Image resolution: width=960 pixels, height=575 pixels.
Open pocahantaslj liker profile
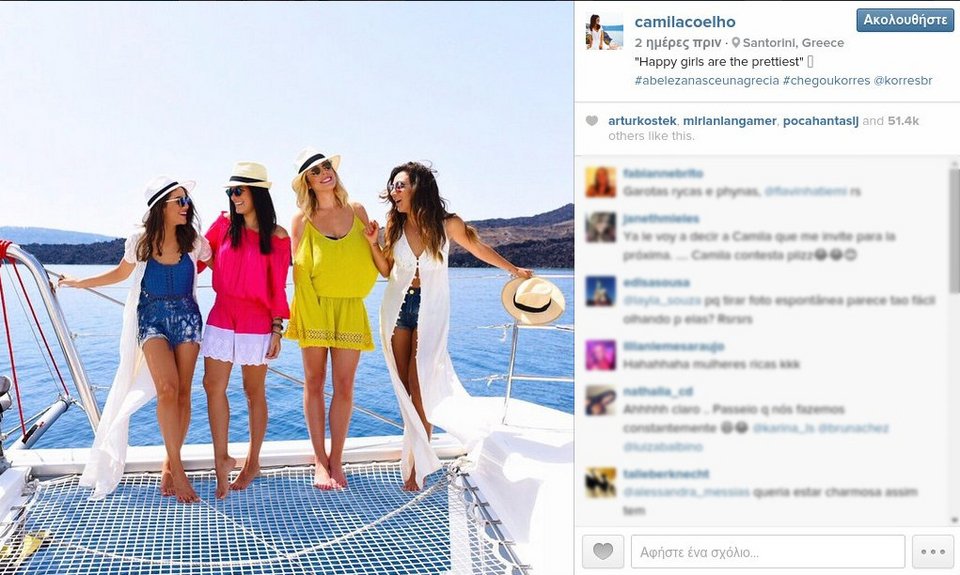click(821, 121)
